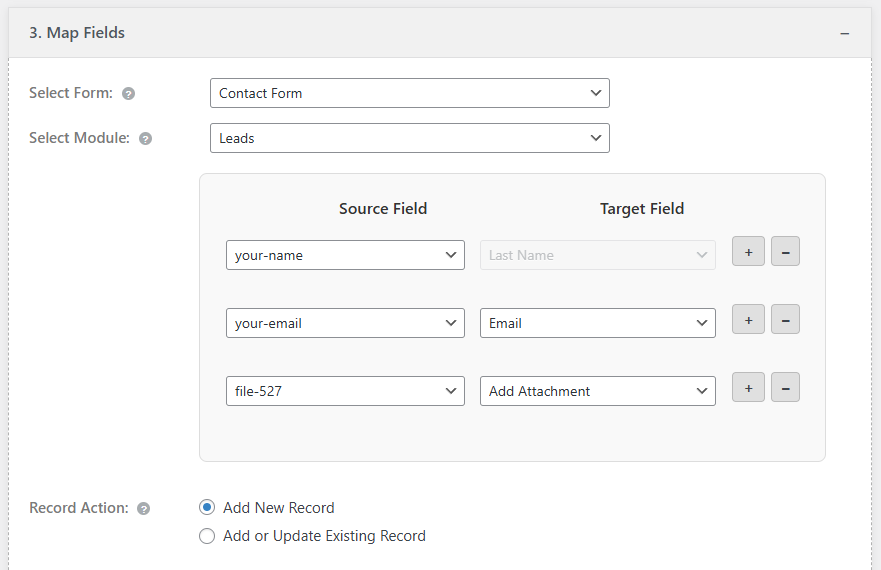Click help icon beside Select Form
Image resolution: width=881 pixels, height=570 pixels.
128,94
